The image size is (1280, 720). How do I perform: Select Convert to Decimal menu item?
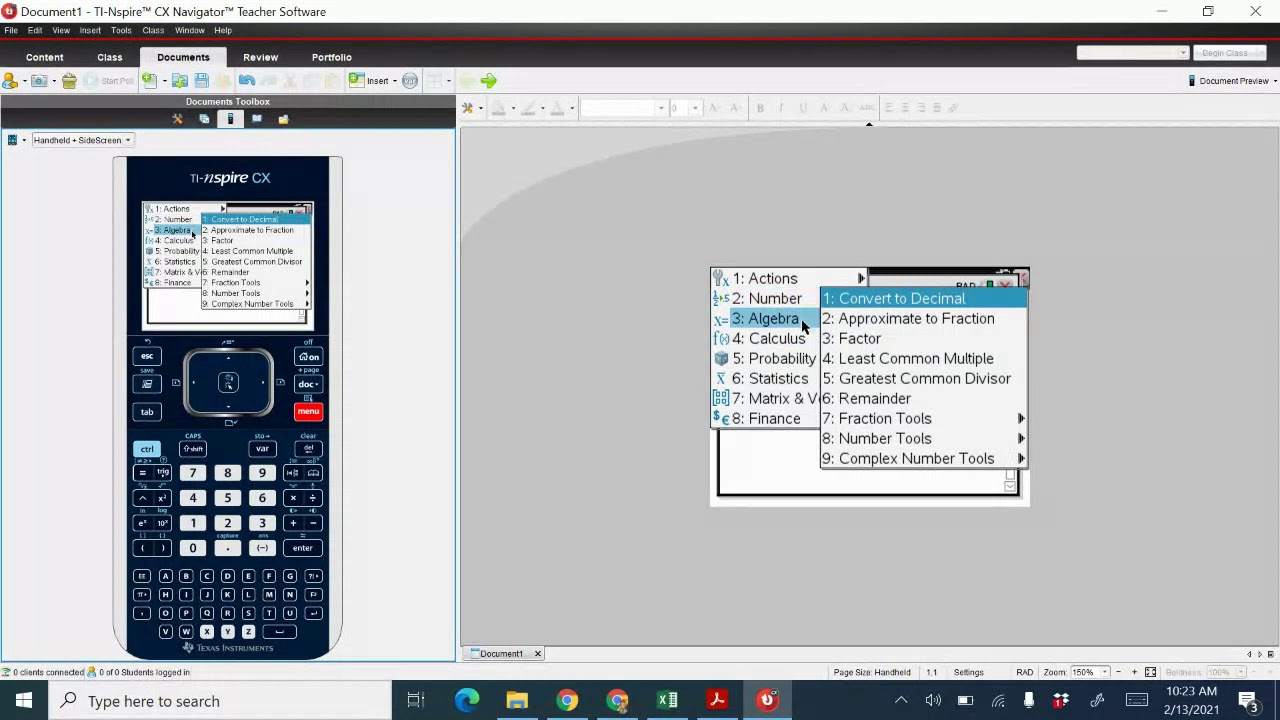923,298
